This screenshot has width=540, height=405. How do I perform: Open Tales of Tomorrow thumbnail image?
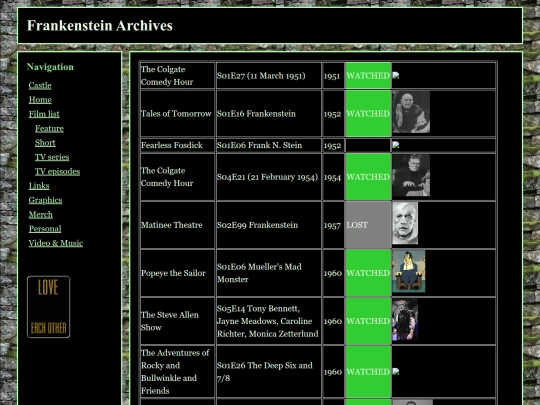pos(411,112)
